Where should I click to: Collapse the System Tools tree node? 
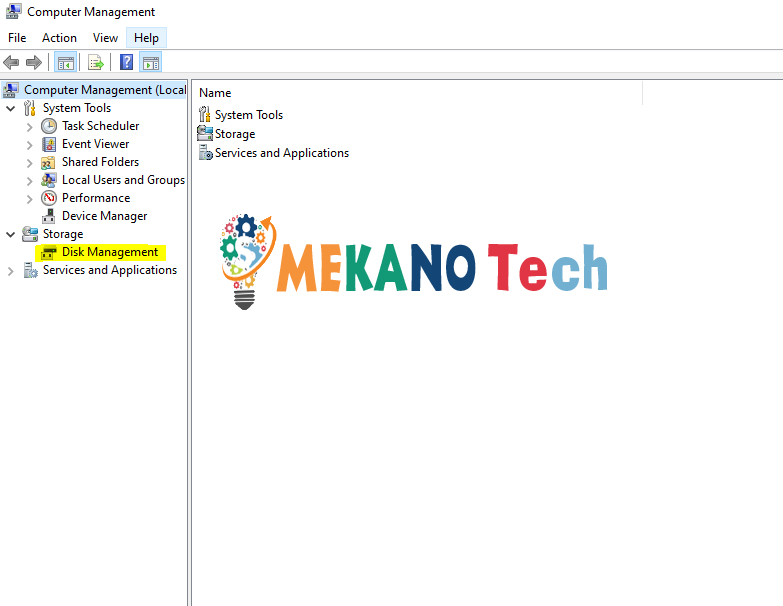click(x=10, y=108)
